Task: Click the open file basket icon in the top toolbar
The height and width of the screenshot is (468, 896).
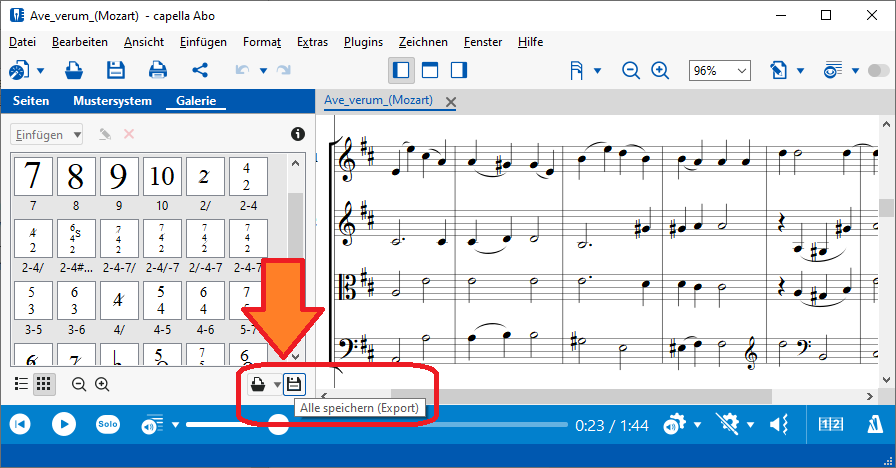Action: tap(74, 70)
